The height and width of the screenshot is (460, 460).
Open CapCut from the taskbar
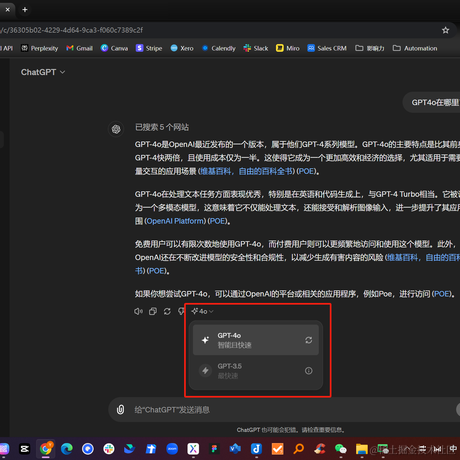pos(25,449)
